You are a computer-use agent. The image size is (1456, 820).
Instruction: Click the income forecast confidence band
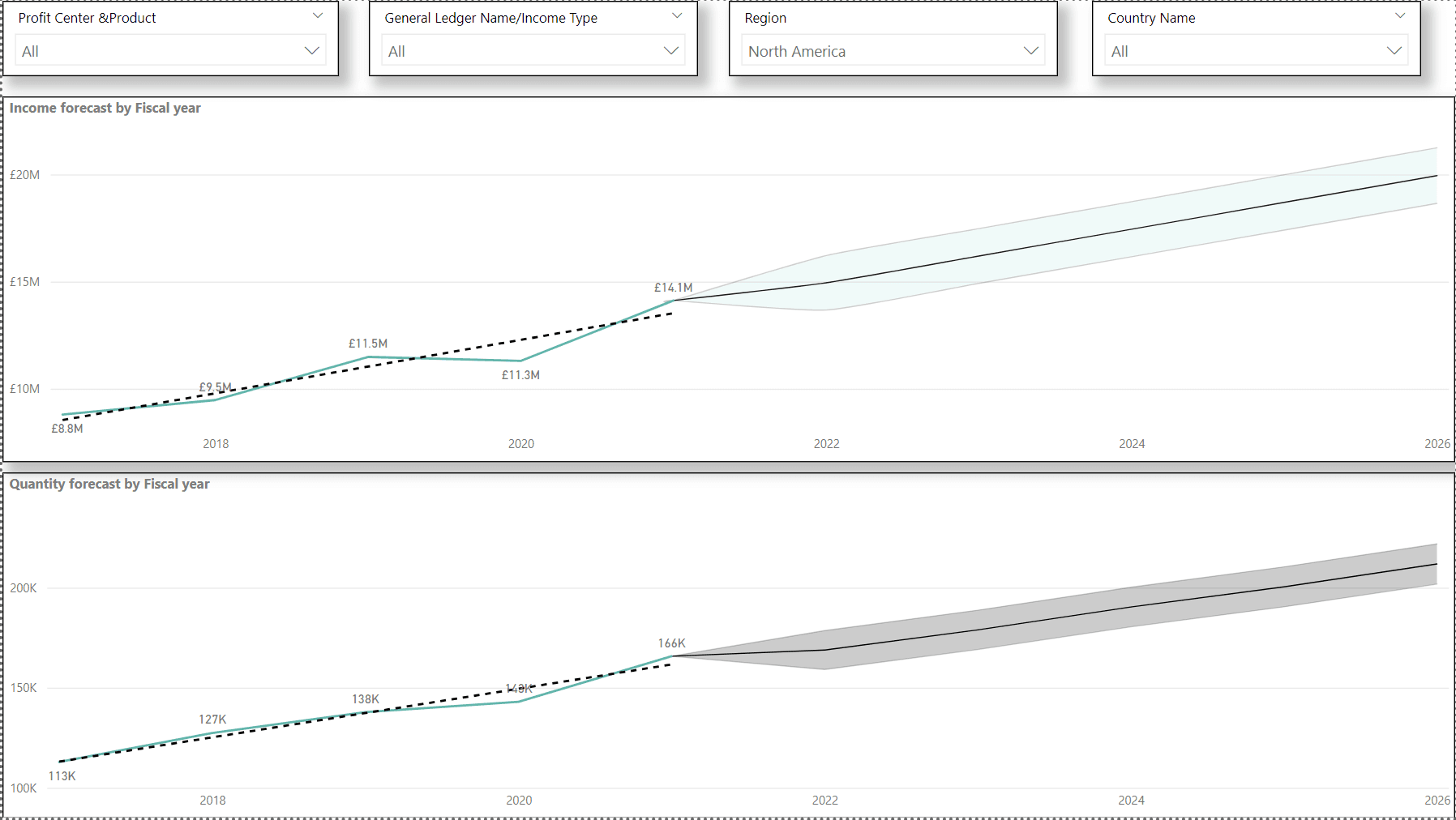tap(1135, 211)
